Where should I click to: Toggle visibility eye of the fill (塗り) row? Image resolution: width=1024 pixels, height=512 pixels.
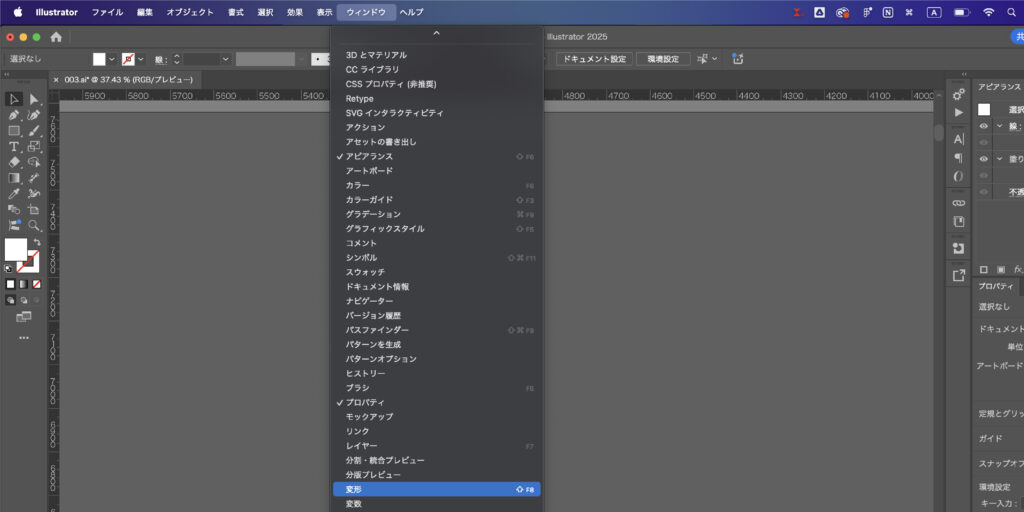984,158
